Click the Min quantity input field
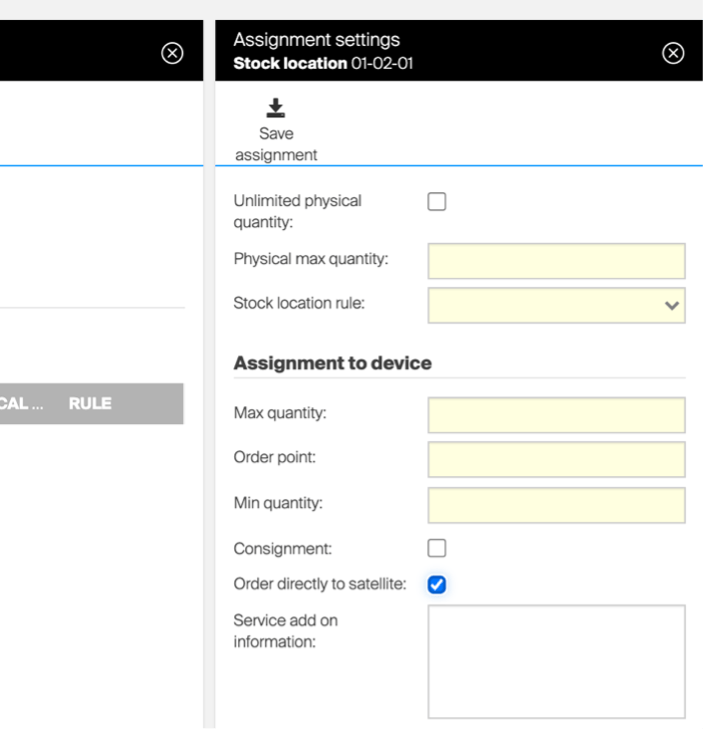Image resolution: width=705 pixels, height=733 pixels. pos(556,505)
